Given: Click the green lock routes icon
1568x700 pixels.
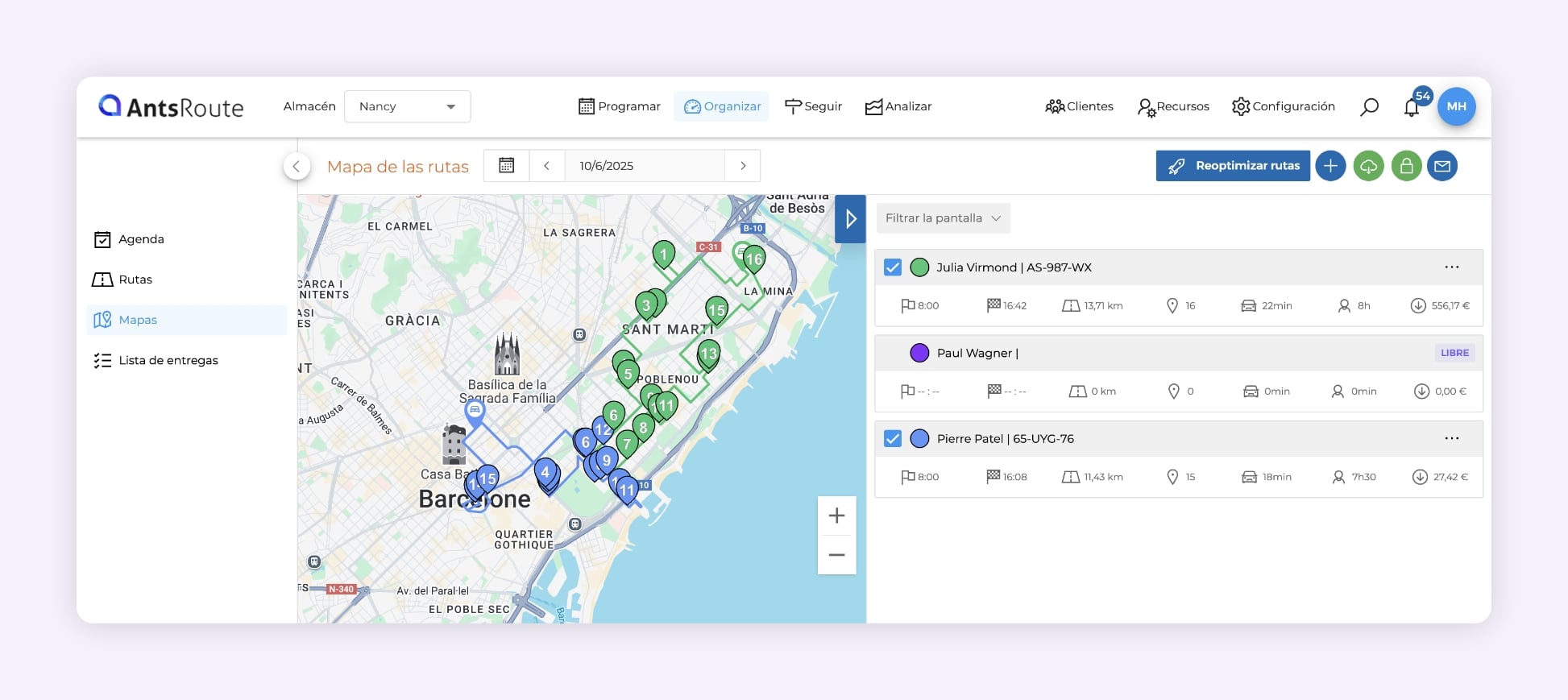Looking at the screenshot, I should pyautogui.click(x=1406, y=166).
